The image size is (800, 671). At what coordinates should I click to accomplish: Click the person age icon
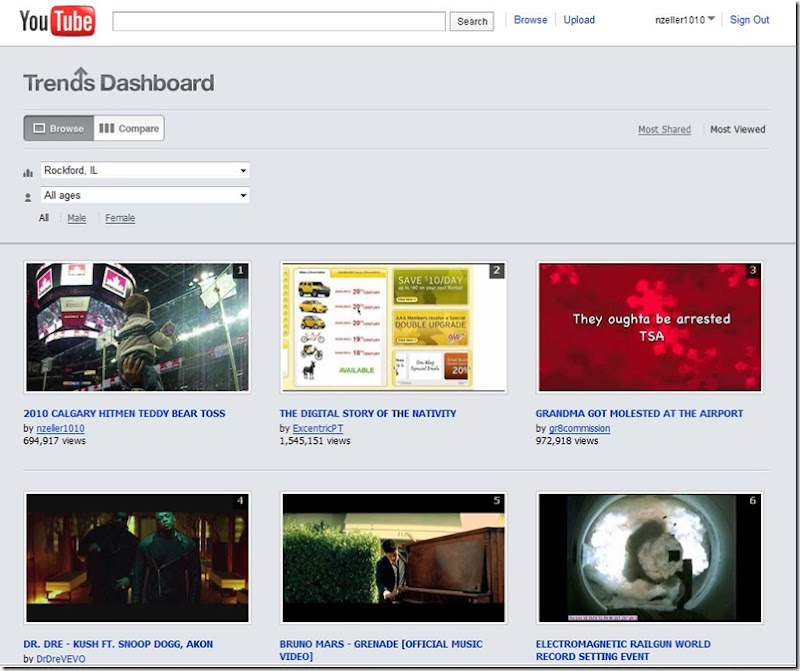tap(28, 197)
